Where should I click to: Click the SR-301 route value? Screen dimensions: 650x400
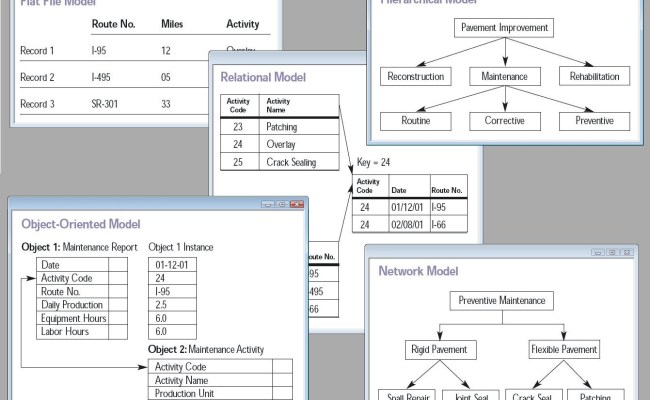(104, 104)
